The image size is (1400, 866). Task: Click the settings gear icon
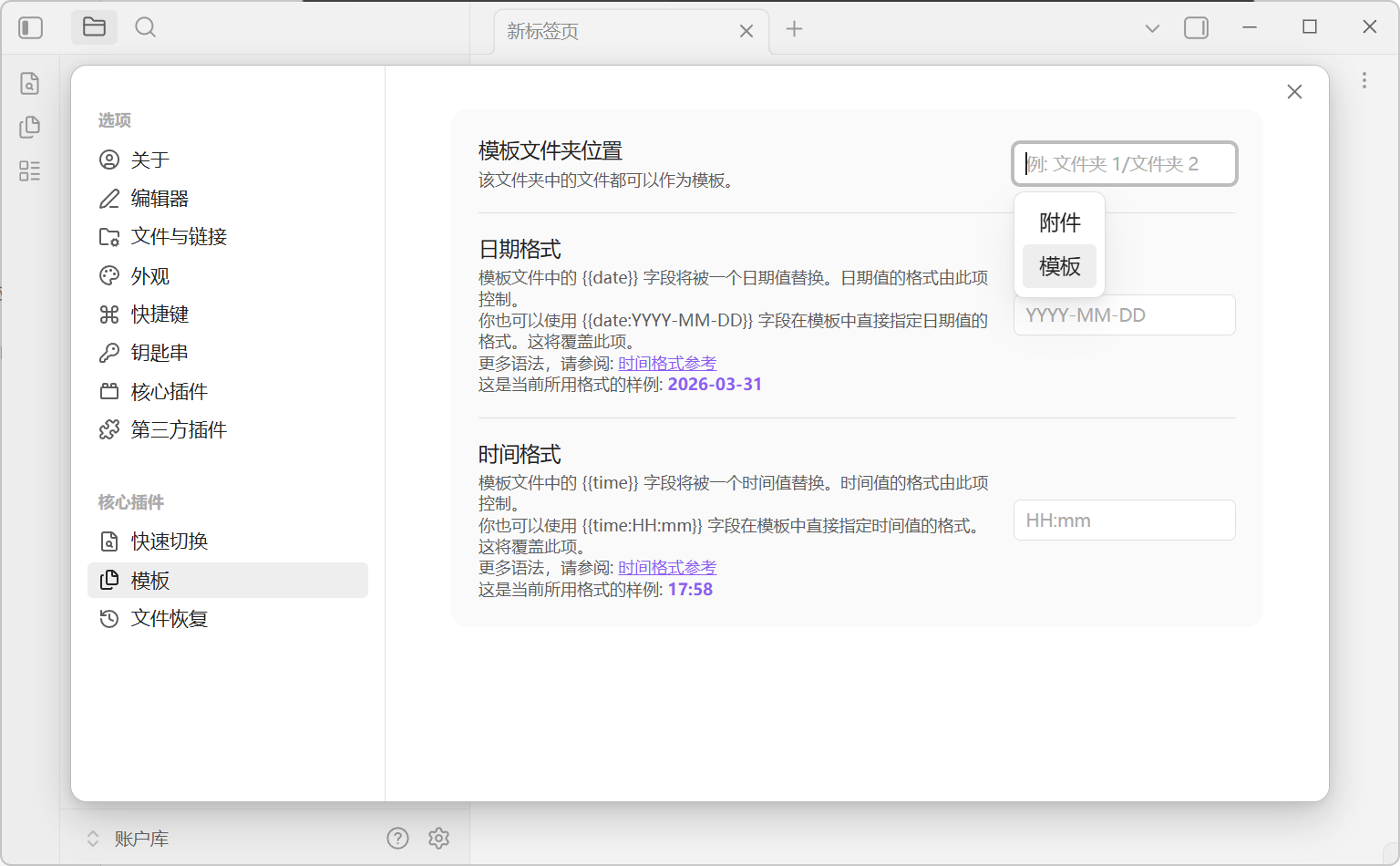tap(438, 838)
